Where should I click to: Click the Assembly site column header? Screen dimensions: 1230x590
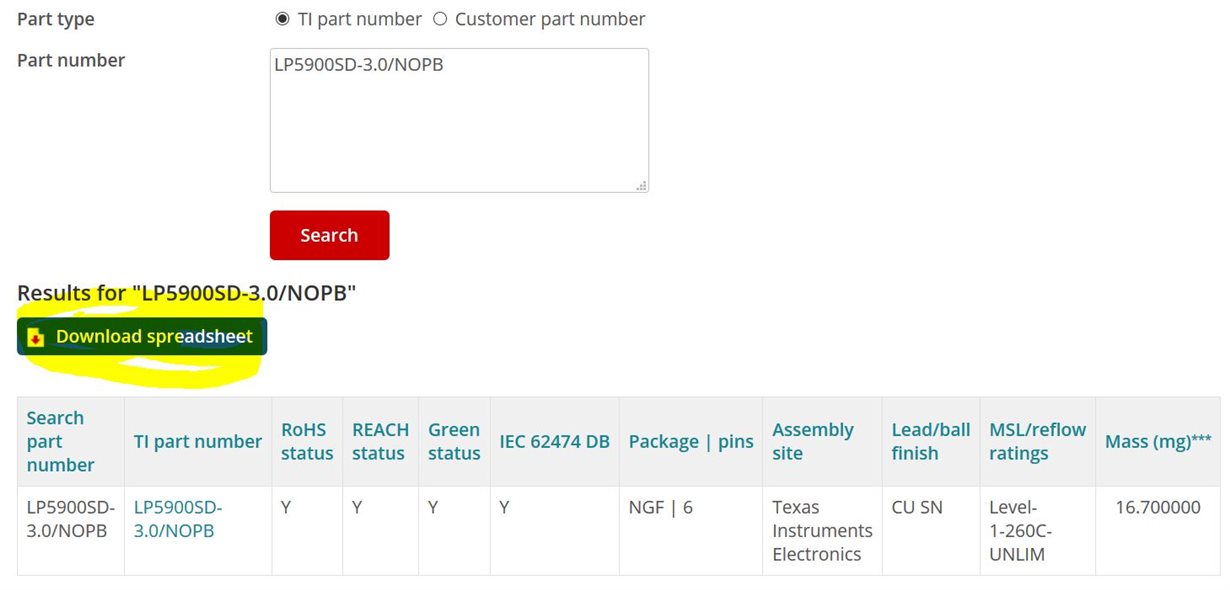(x=813, y=441)
